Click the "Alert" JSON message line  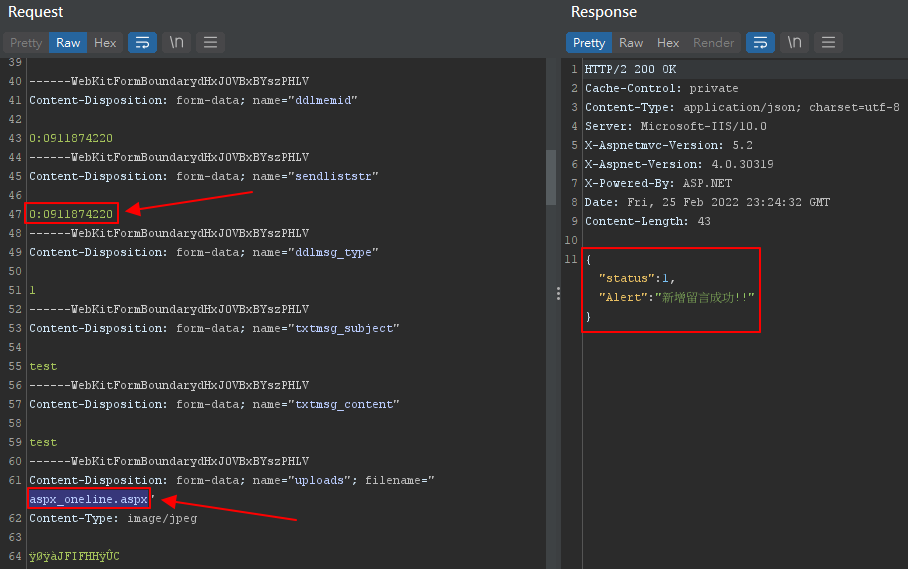676,298
